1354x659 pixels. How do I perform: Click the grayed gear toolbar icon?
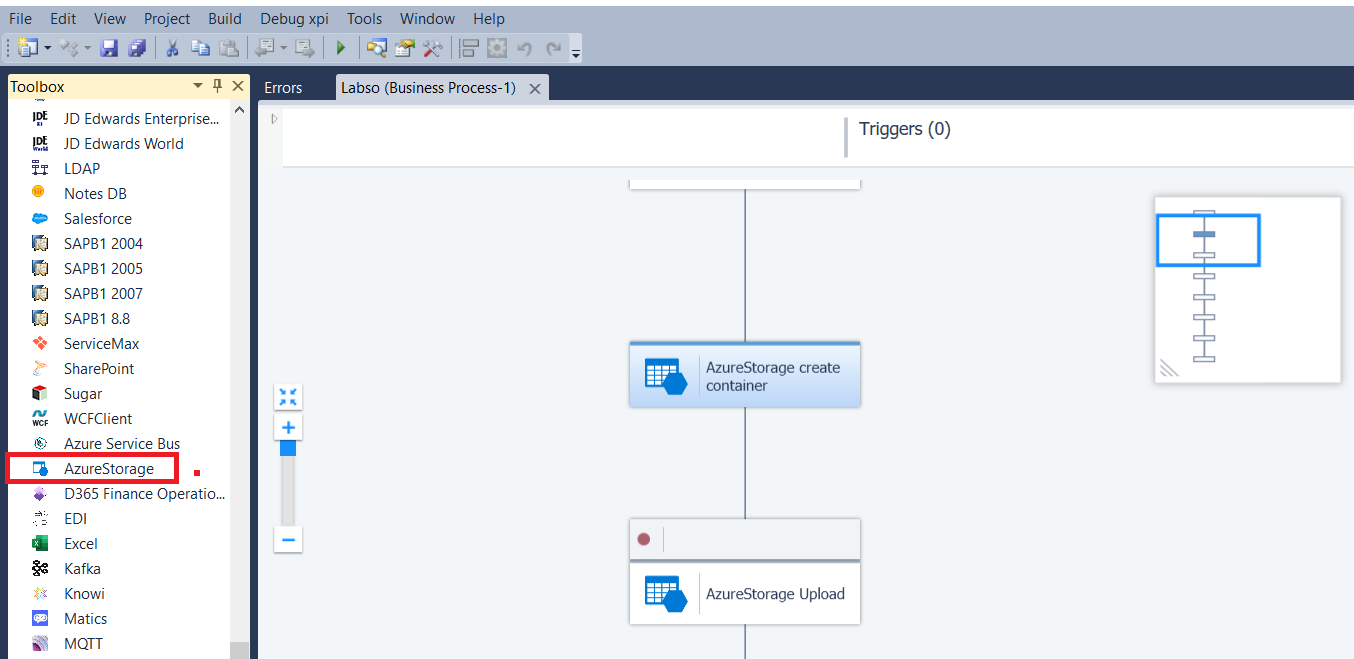pyautogui.click(x=497, y=47)
